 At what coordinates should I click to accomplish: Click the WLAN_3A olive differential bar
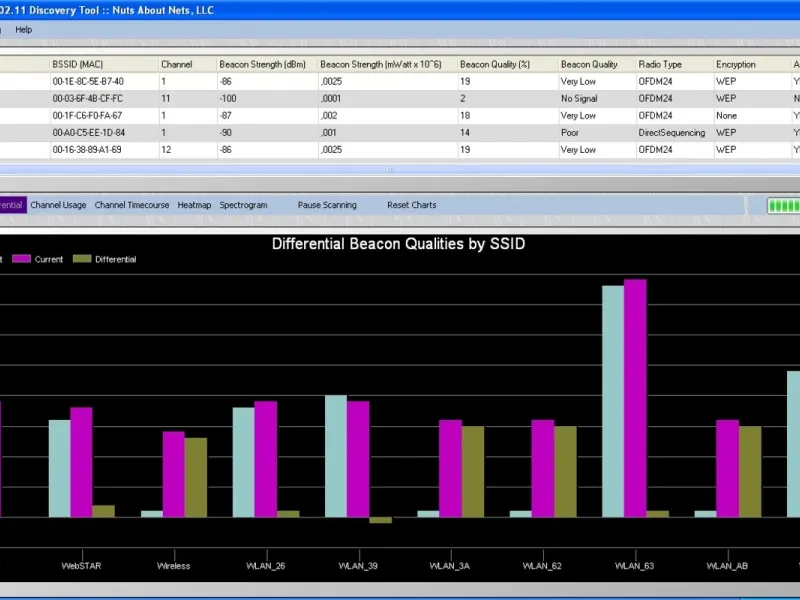click(473, 471)
